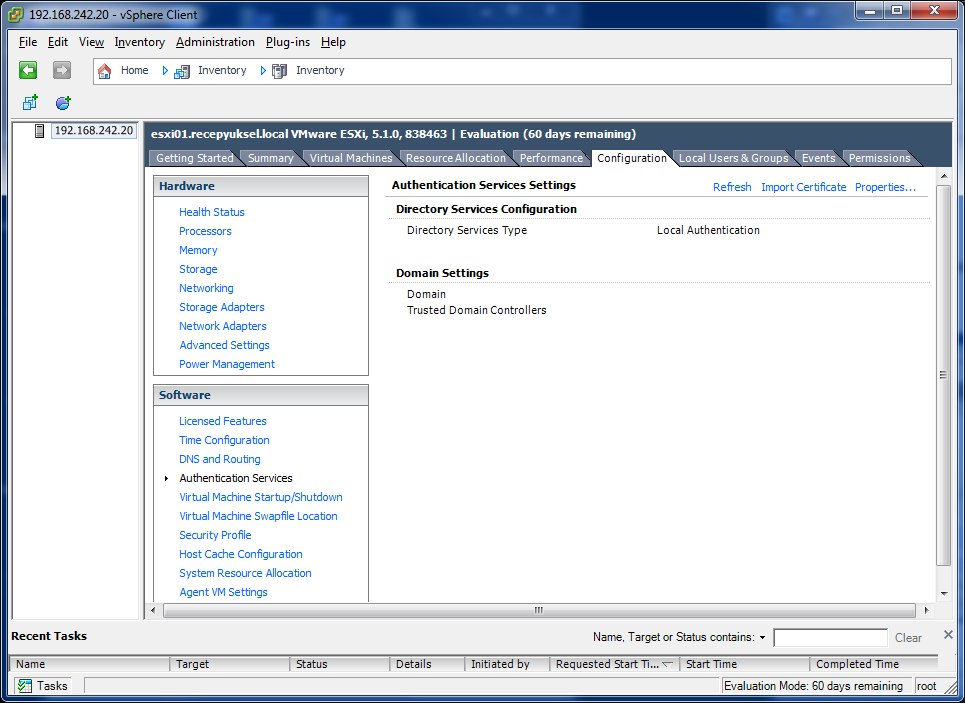Viewport: 965px width, 703px height.
Task: Sort Recent Tasks by Status column
Action: [339, 664]
